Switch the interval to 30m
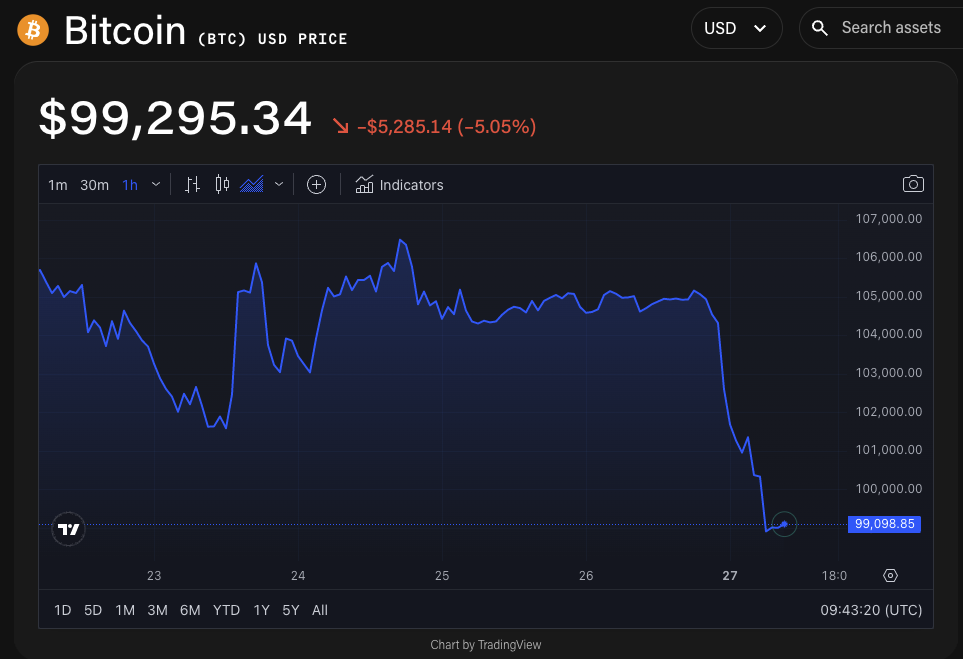The height and width of the screenshot is (659, 963). pyautogui.click(x=93, y=184)
